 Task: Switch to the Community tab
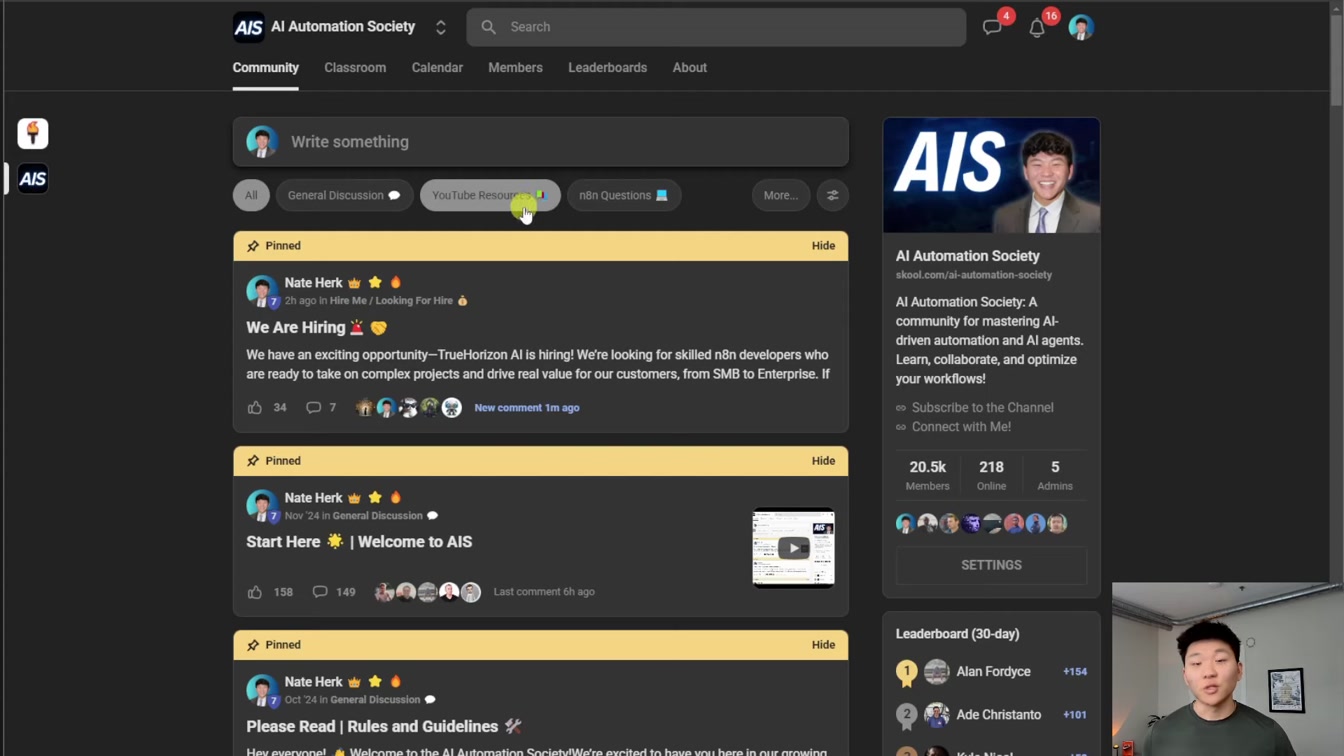pos(266,68)
